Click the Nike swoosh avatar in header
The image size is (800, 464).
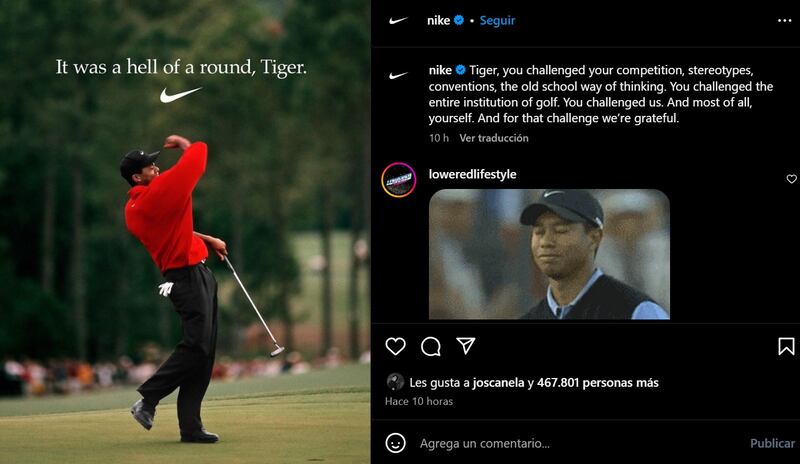[x=398, y=20]
